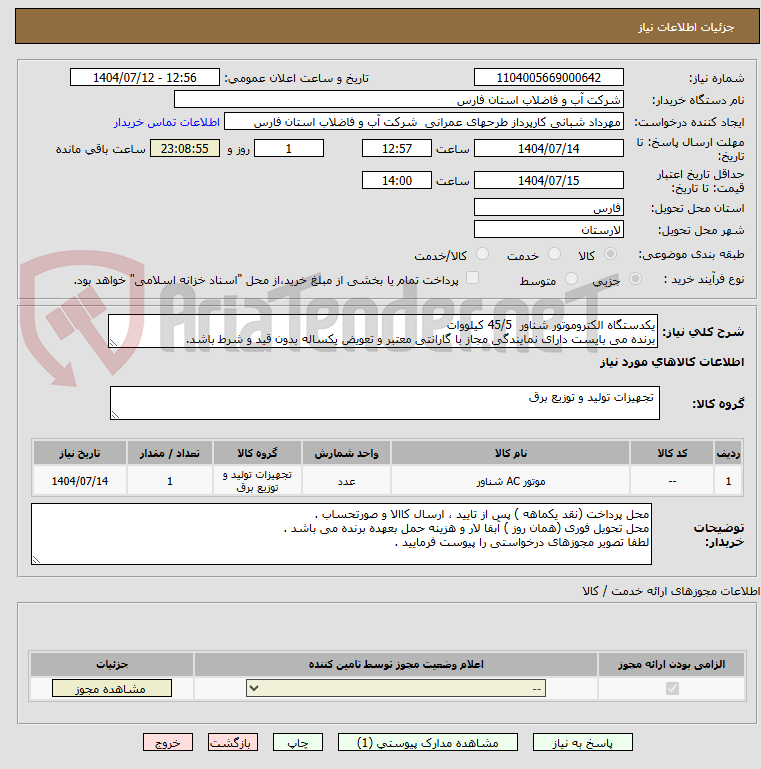Click the استان محل تحویل field فارس

pos(549,207)
